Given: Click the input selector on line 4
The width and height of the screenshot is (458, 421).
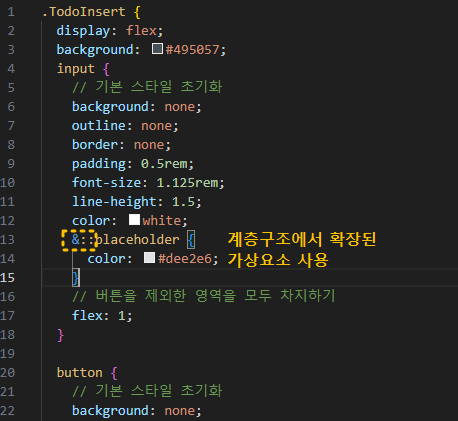Looking at the screenshot, I should [x=76, y=69].
